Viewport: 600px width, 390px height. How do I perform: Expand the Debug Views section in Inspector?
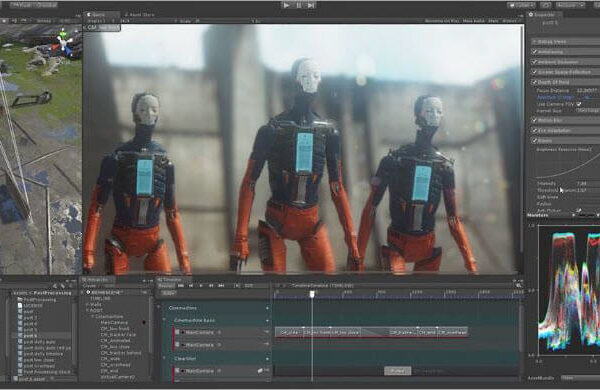pos(535,41)
